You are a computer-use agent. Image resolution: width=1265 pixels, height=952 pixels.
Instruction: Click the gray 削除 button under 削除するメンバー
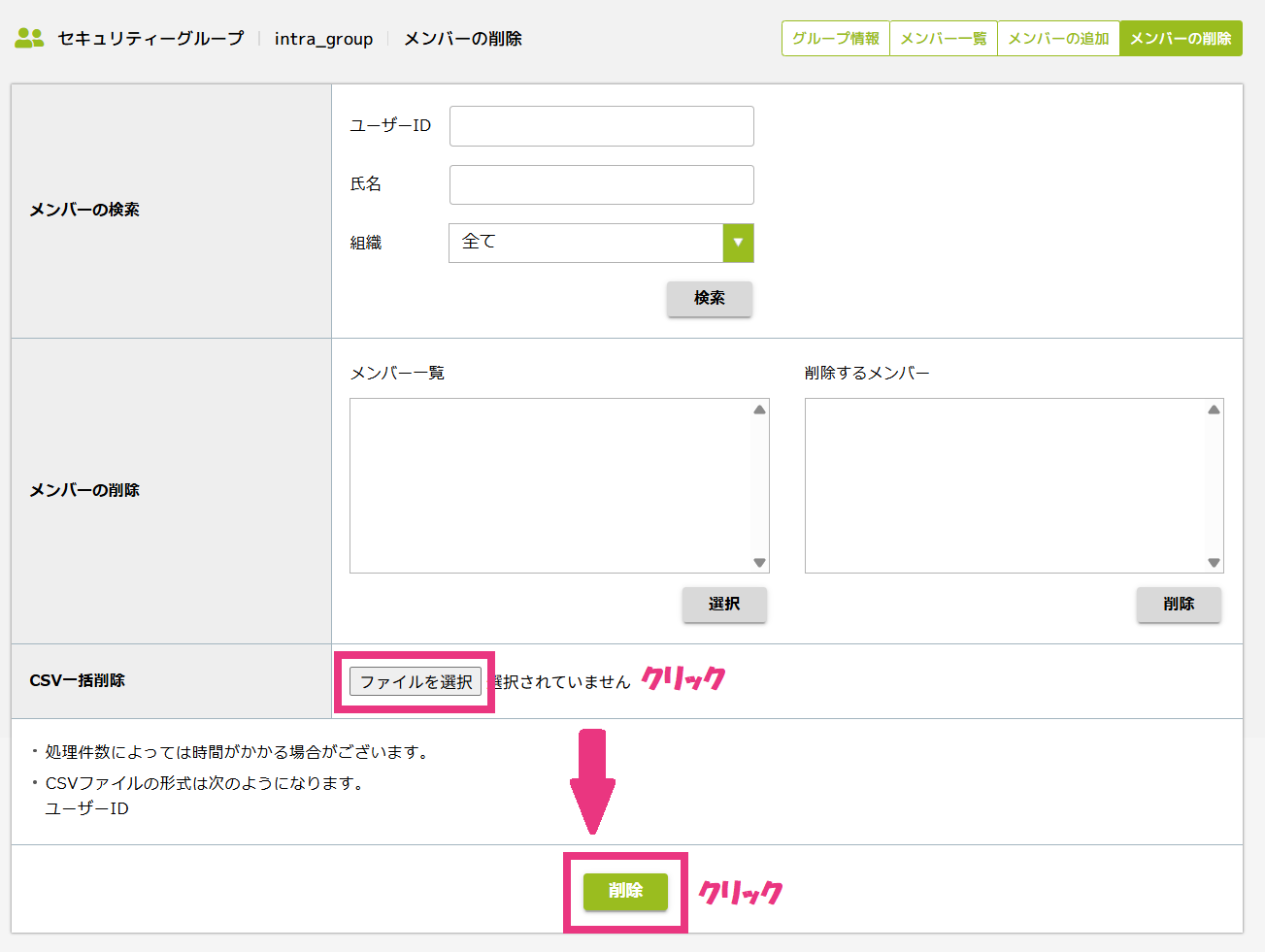point(1179,604)
